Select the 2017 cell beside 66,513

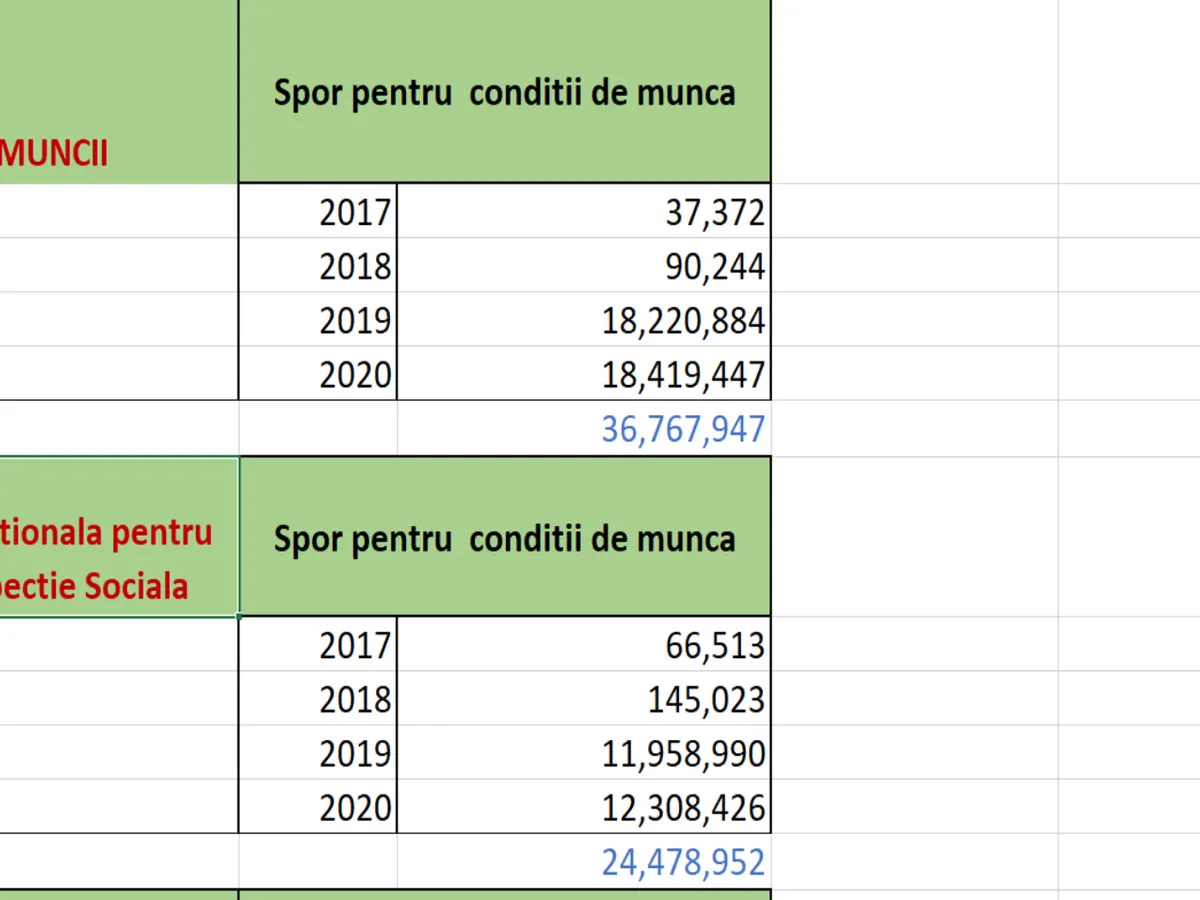click(318, 644)
